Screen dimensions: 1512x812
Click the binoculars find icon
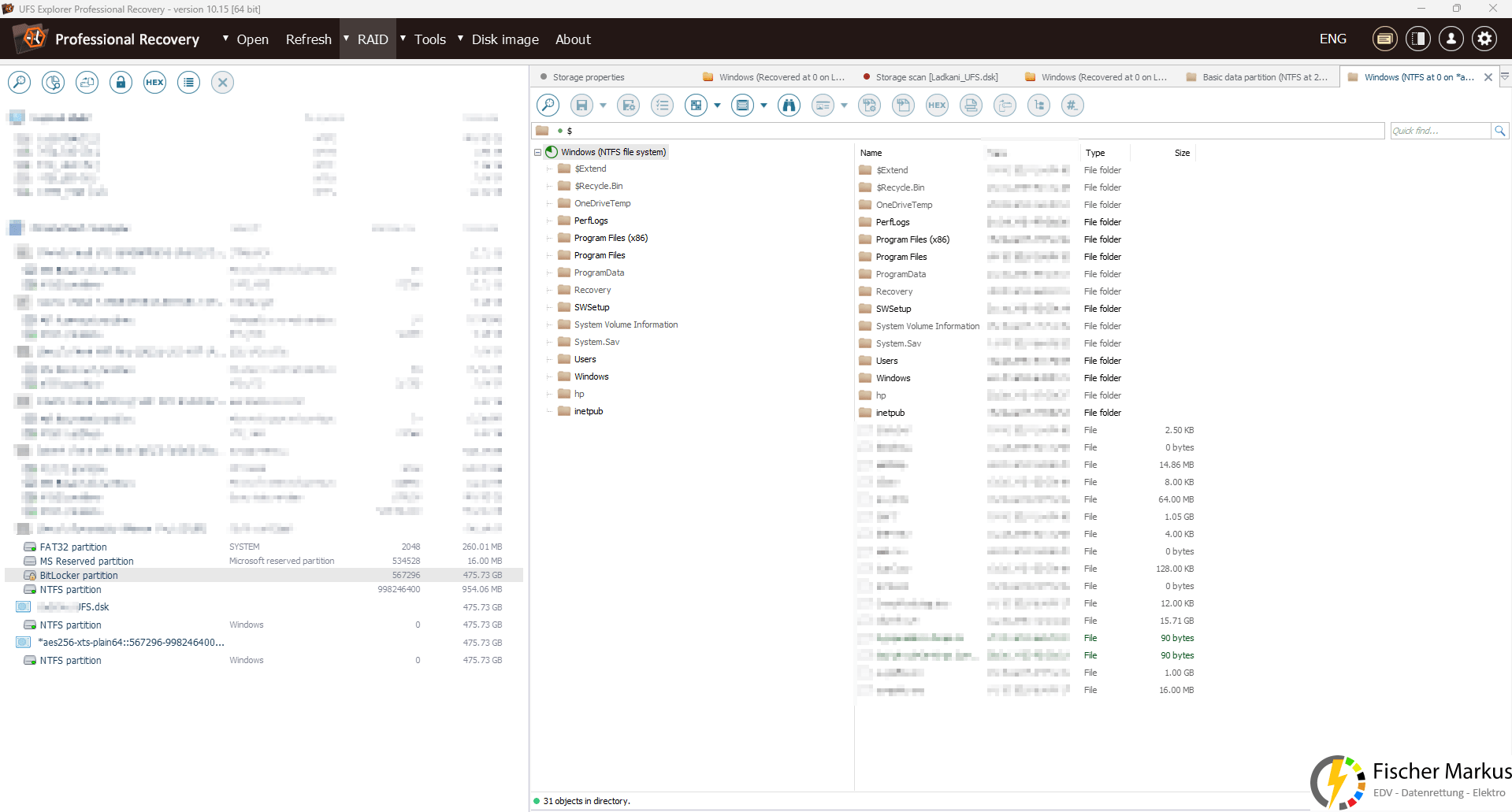(x=789, y=106)
